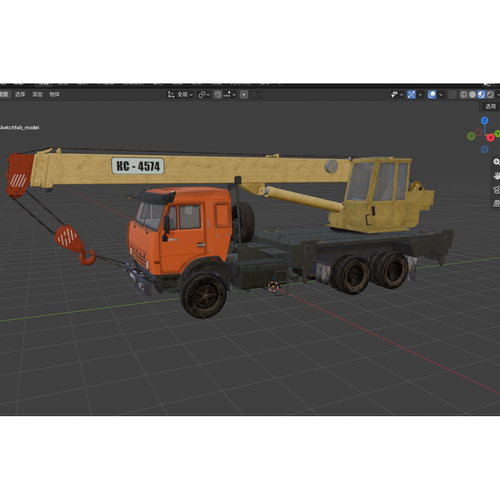Click the negative Y axis gizmo circle
Image resolution: width=500 pixels, height=500 pixels.
471,136
